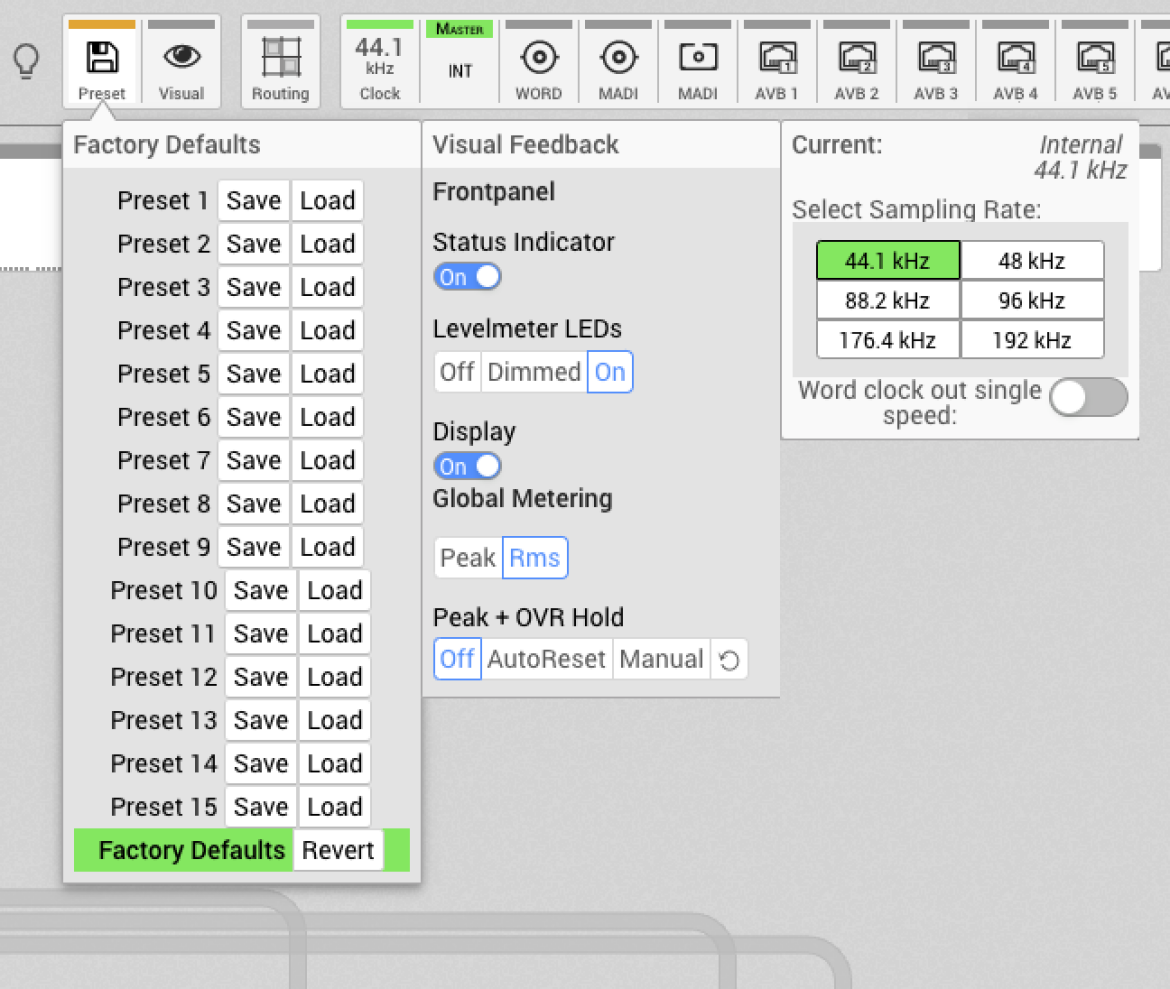Choose Peak global metering
The width and height of the screenshot is (1170, 989).
(x=468, y=558)
